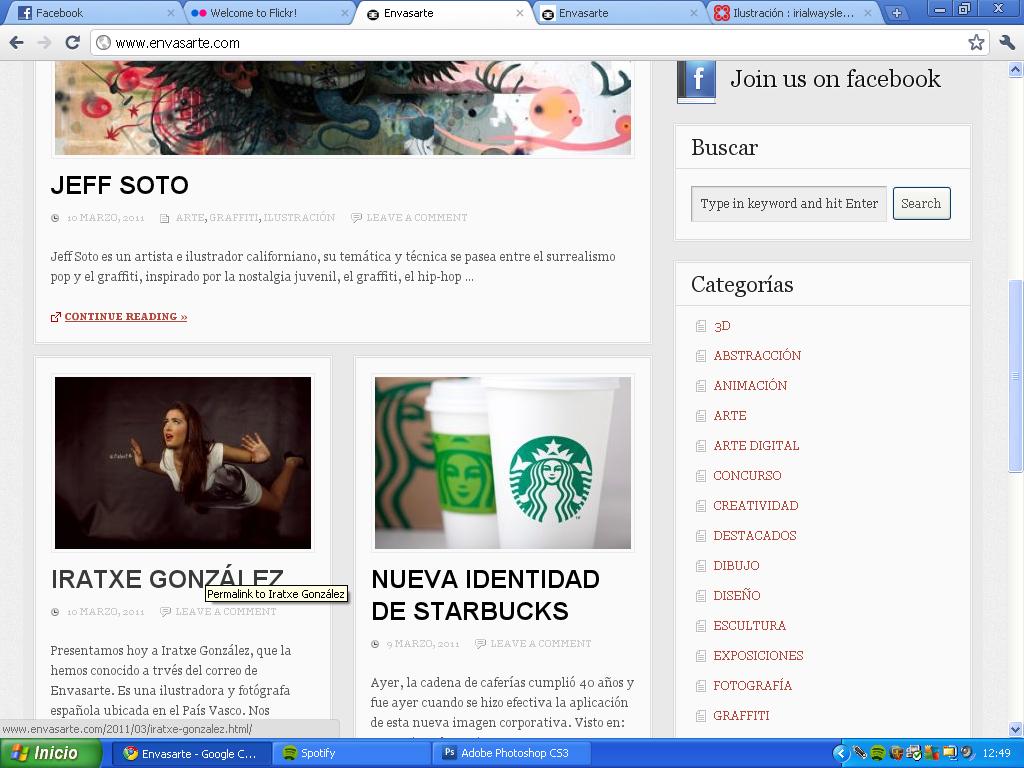This screenshot has width=1024, height=768.
Task: Open the ANIMACIÓN category
Action: [750, 386]
